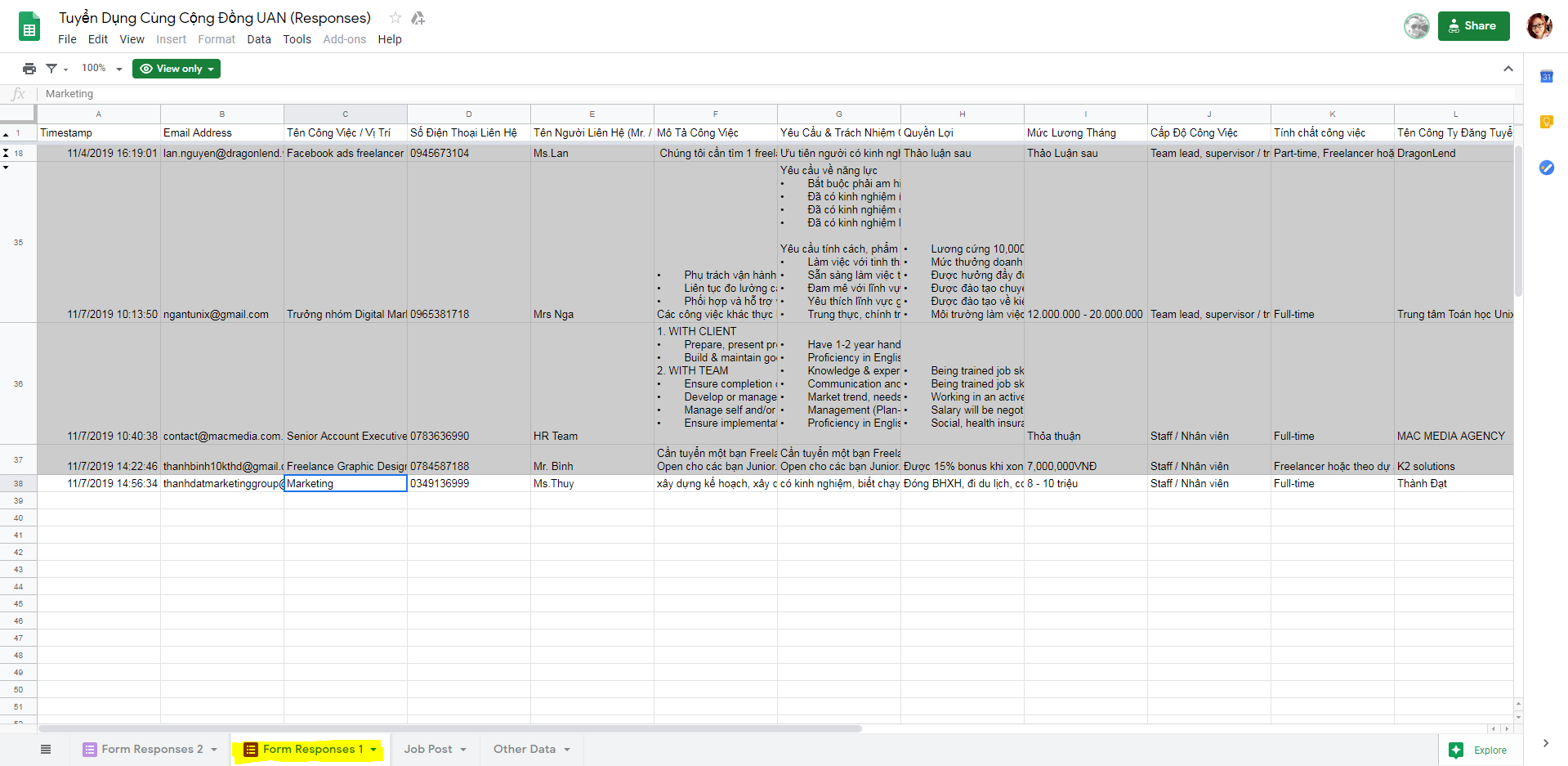1568x766 pixels.
Task: Click the Timestamp header cell
Action: tap(99, 133)
